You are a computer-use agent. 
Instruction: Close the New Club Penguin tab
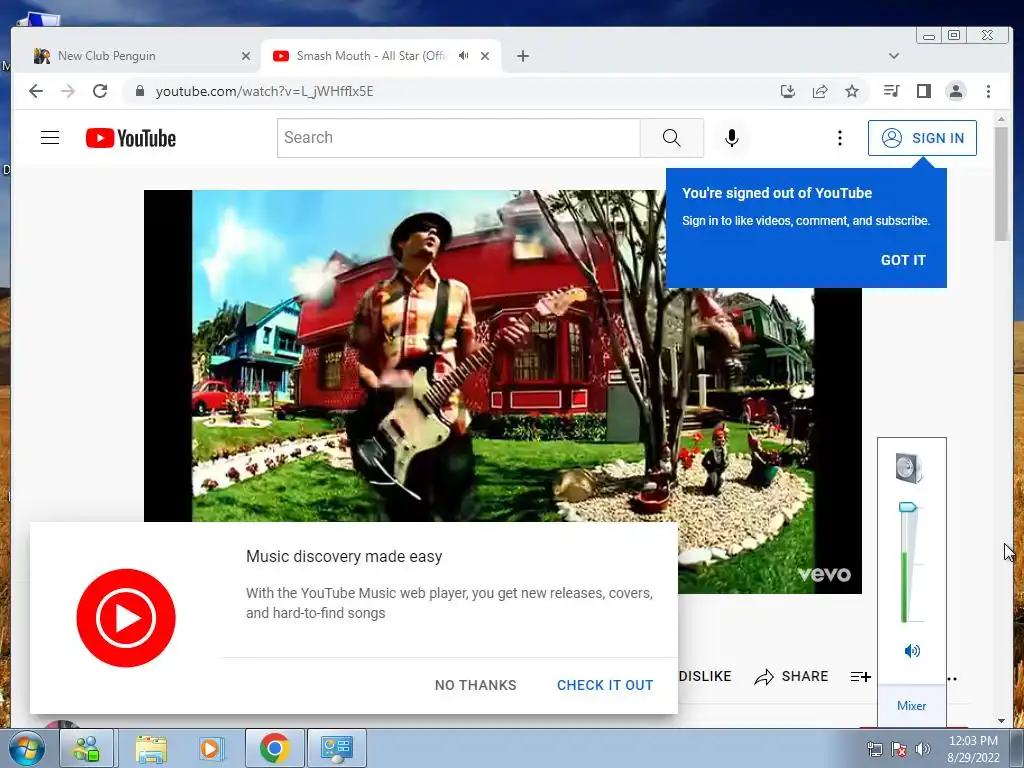246,56
